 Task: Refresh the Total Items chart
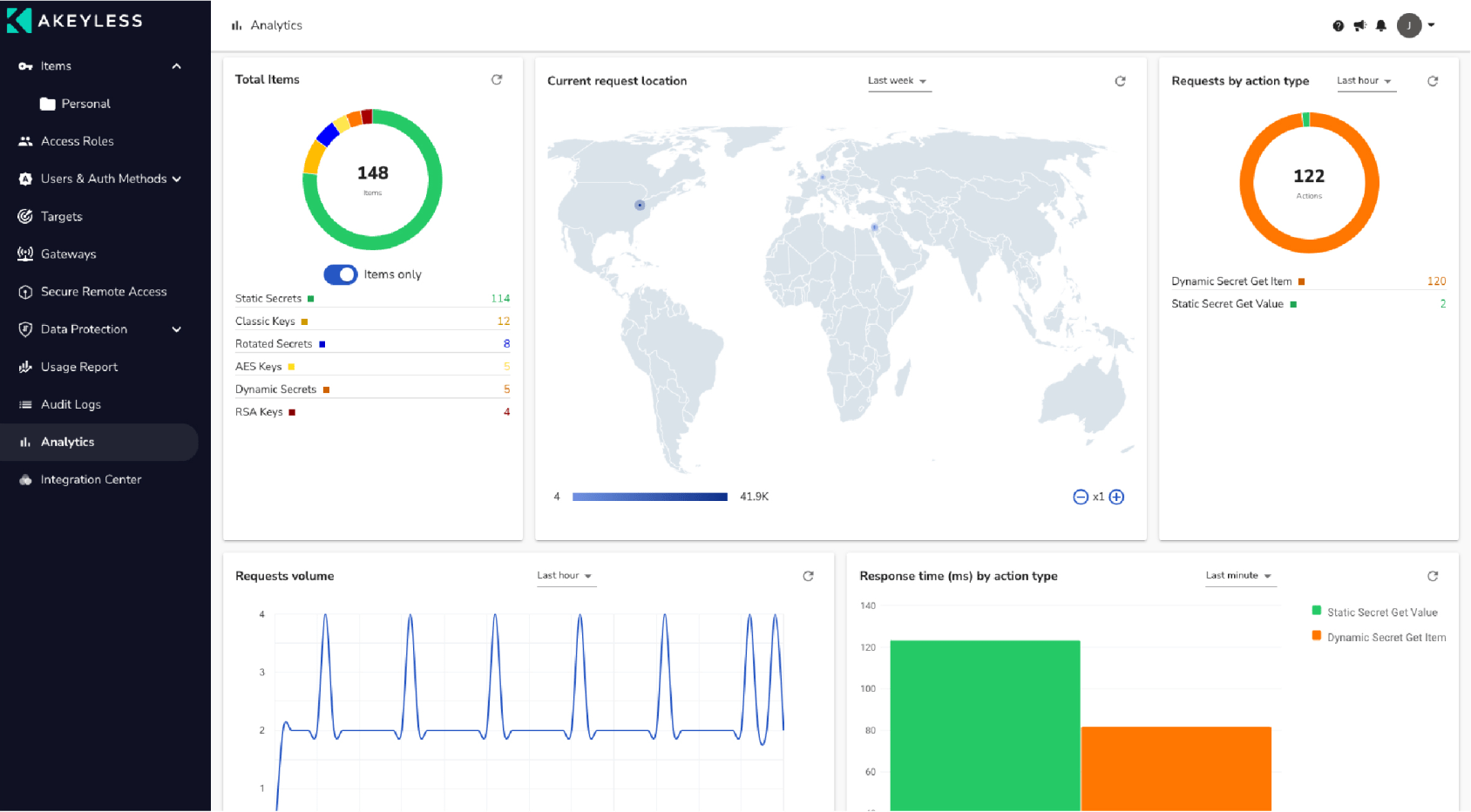pyautogui.click(x=497, y=79)
